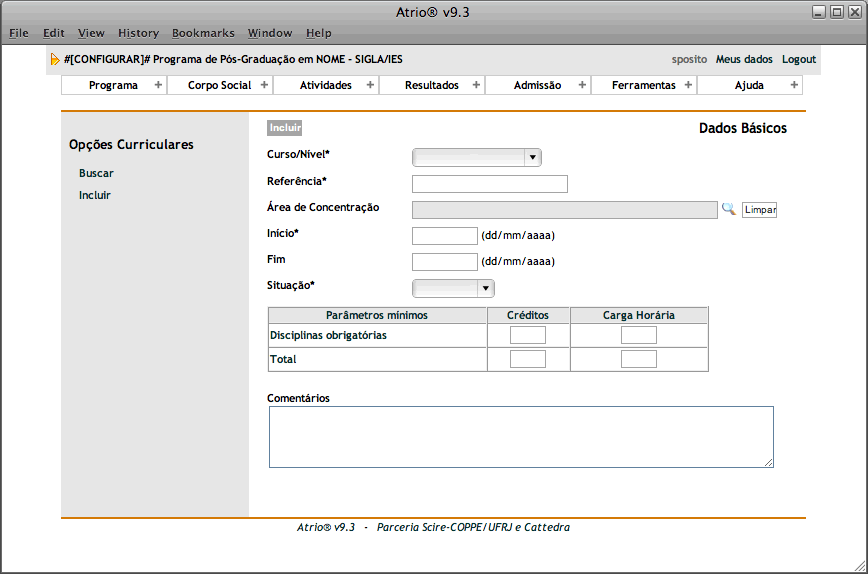
Task: Click the Início date field
Action: (445, 236)
